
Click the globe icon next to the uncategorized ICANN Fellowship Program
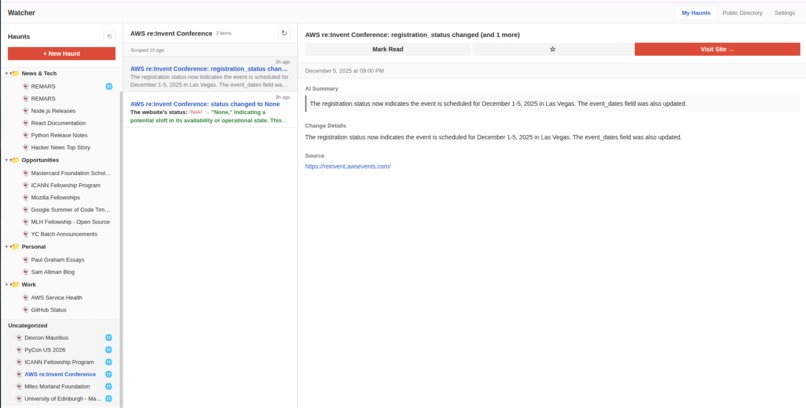[x=108, y=362]
